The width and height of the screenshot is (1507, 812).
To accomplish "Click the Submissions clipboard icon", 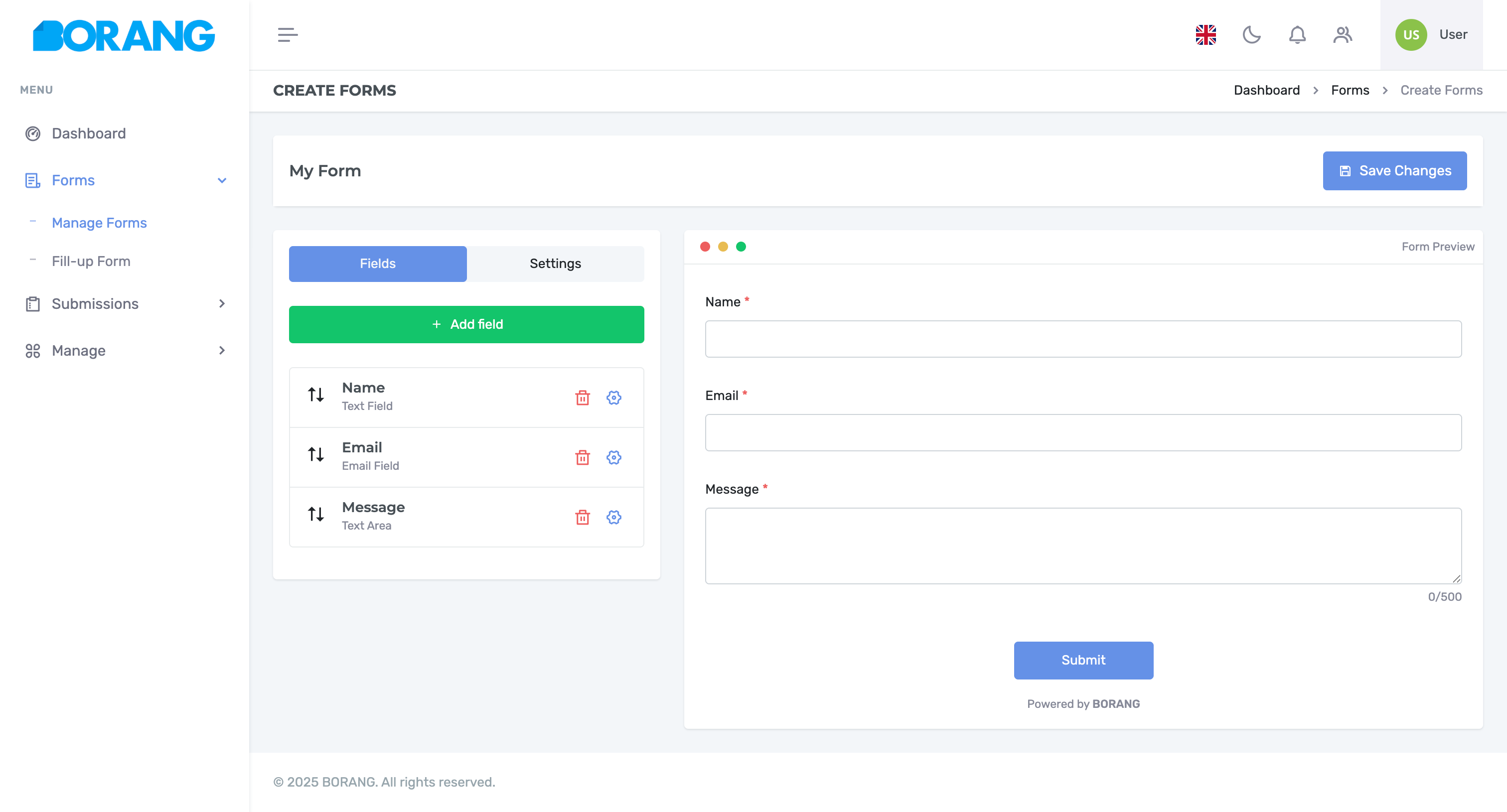I will click(33, 304).
